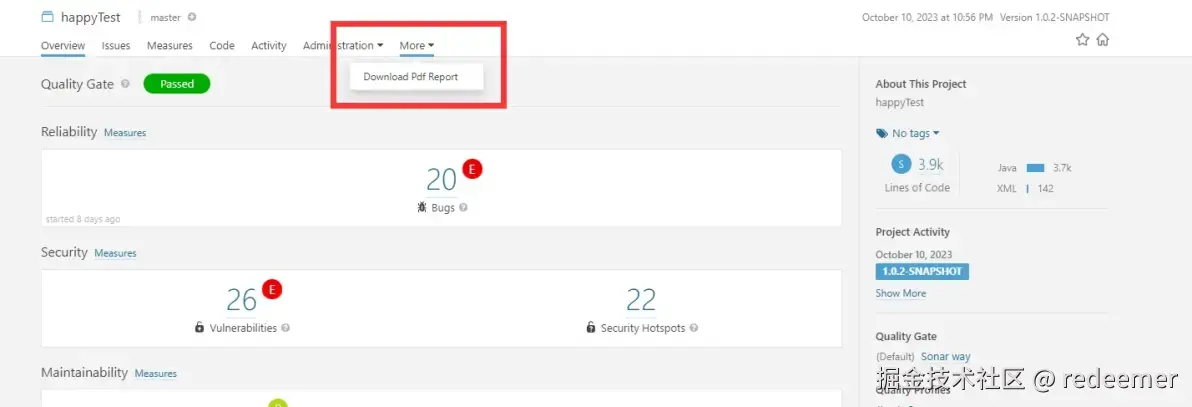1192x407 pixels.
Task: Click the plus icon beside master branch
Action: click(192, 17)
